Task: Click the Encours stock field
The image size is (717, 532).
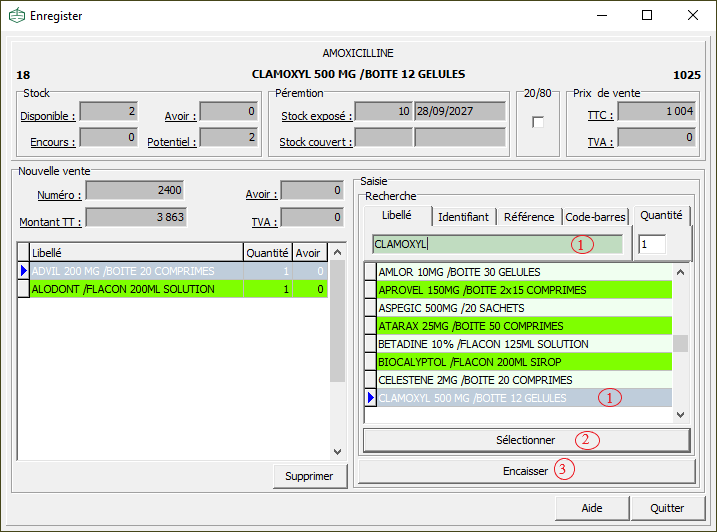Action: (x=108, y=137)
